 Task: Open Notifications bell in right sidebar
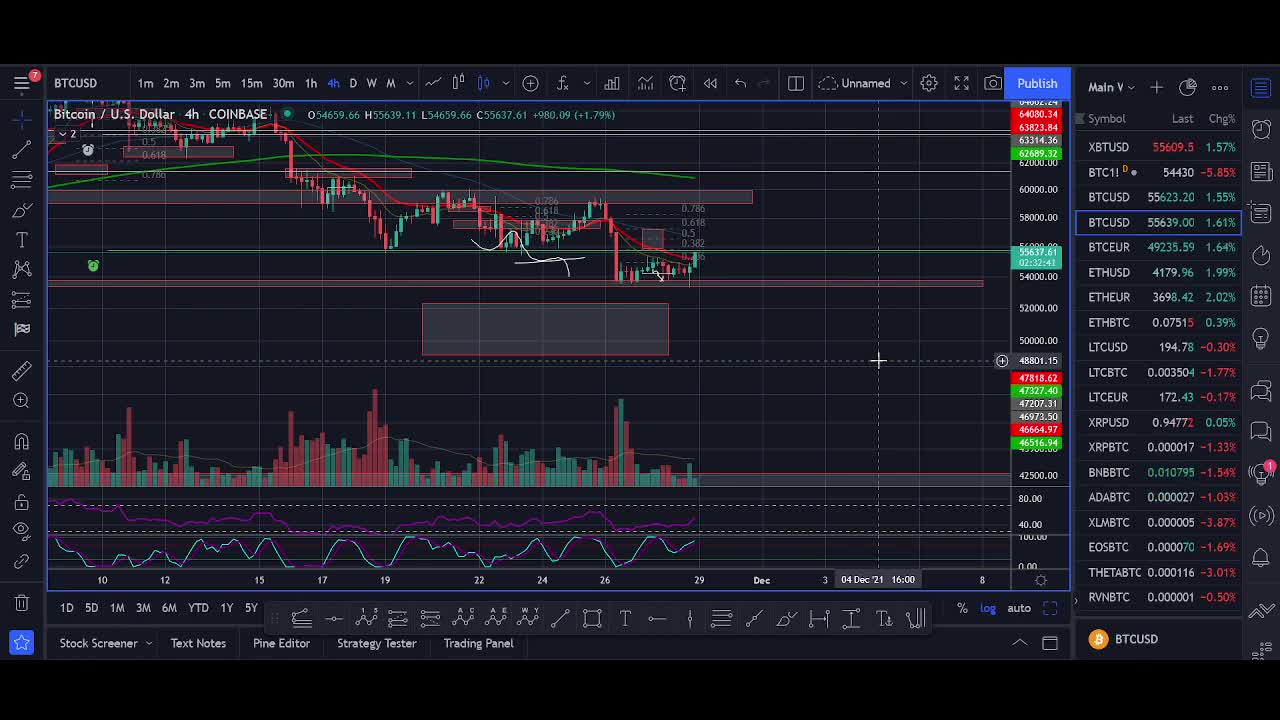1261,557
